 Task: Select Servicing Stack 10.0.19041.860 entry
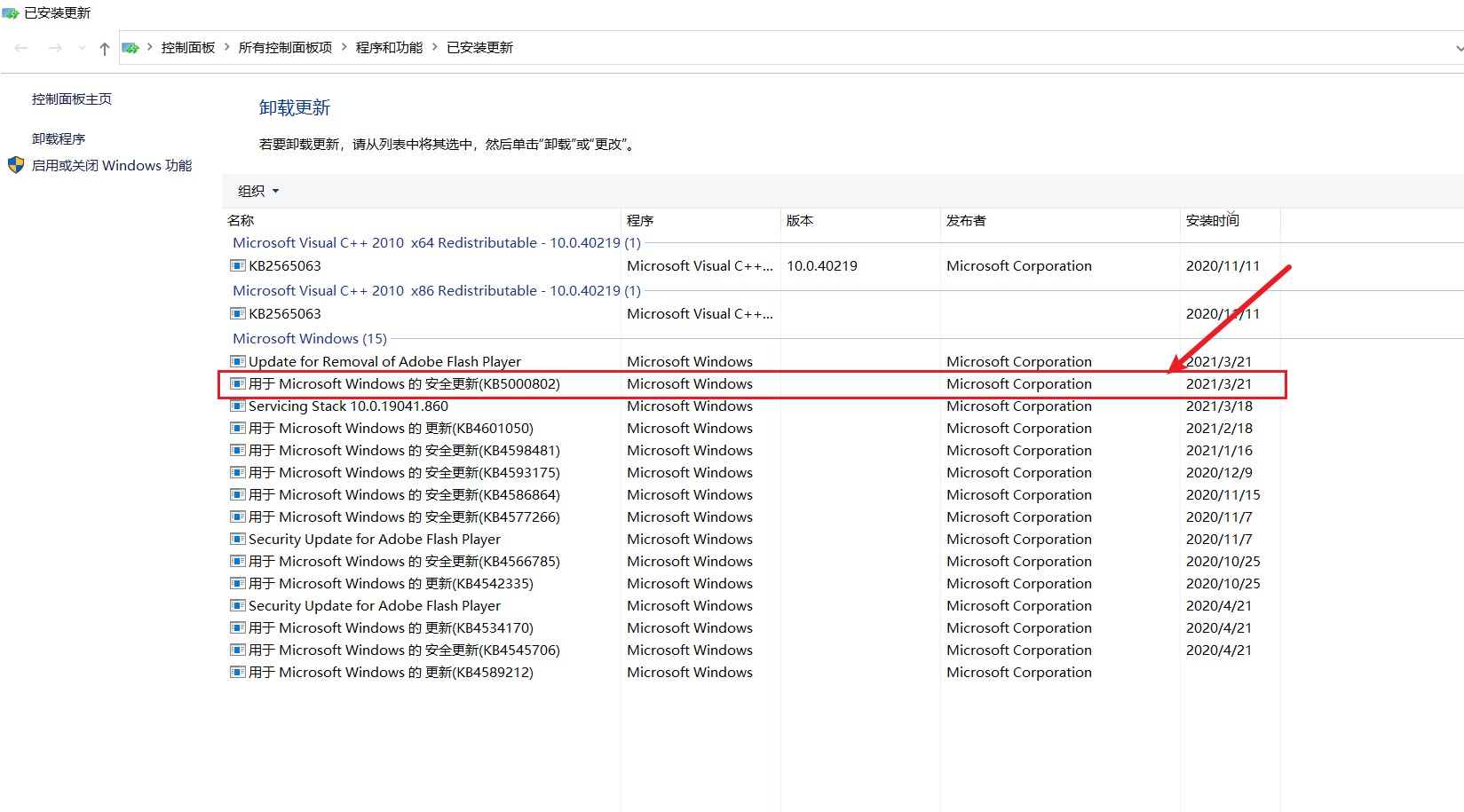pyautogui.click(x=348, y=406)
